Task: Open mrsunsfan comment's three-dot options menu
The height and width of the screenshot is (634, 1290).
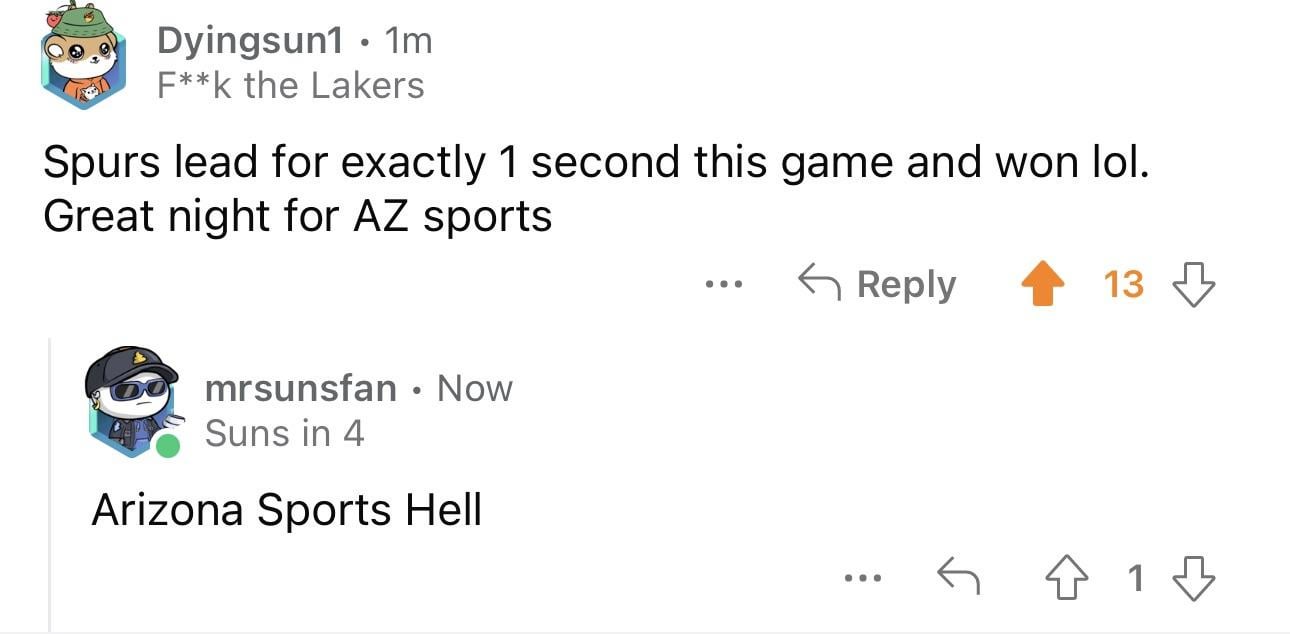Action: (x=862, y=577)
